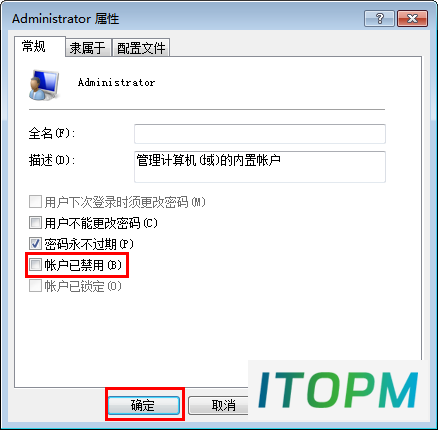Click the 全名(F) label
The image size is (438, 430).
(x=52, y=134)
